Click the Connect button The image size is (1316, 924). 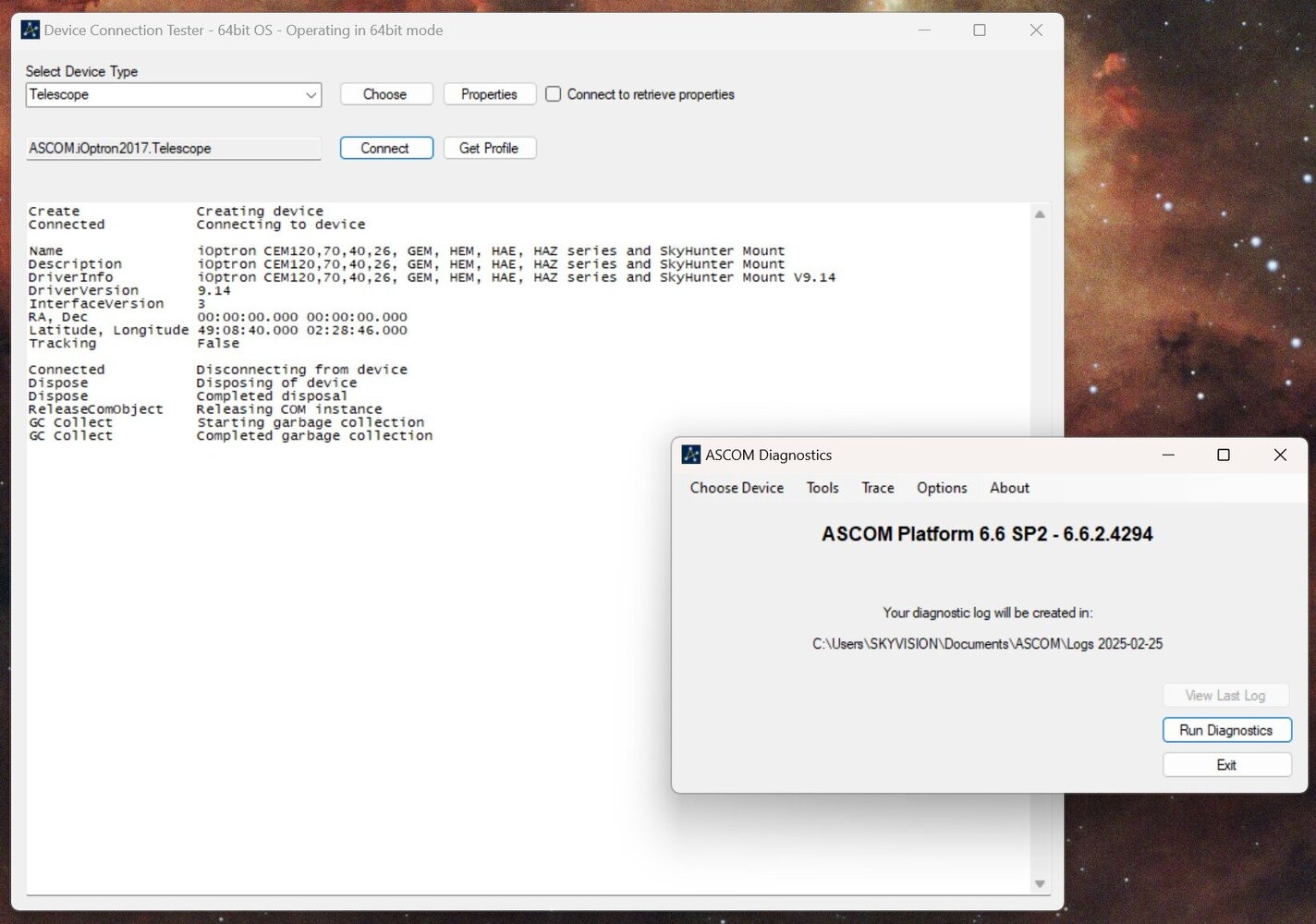click(x=386, y=148)
